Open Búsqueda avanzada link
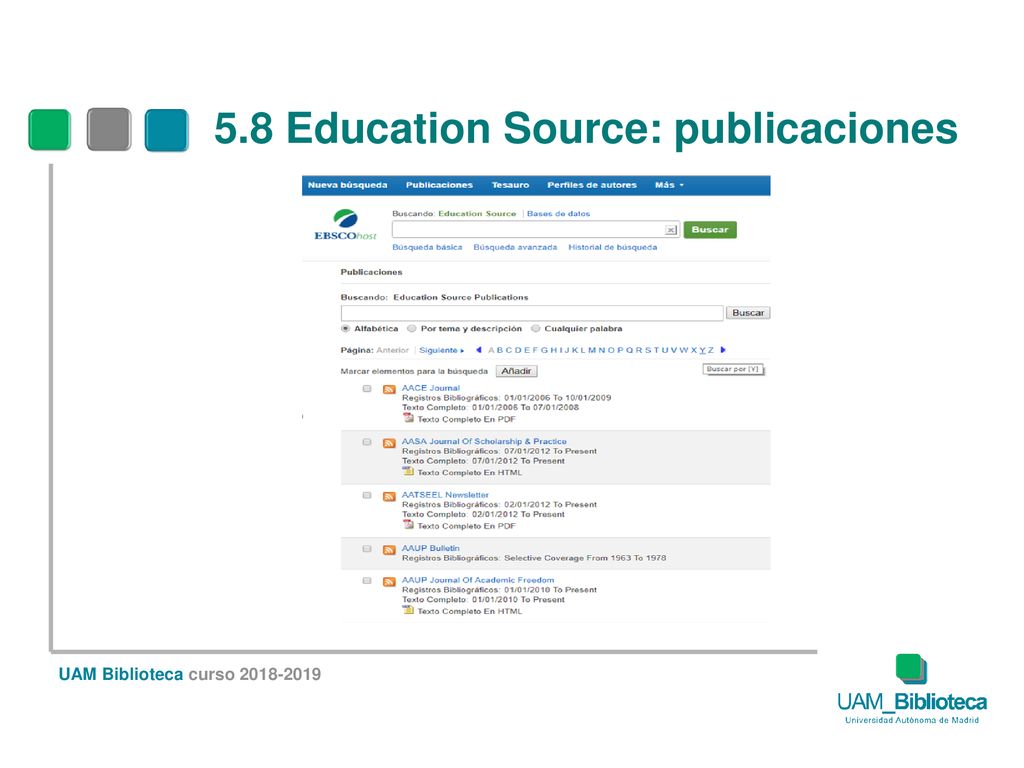Screen dimensions: 1024x768 pyautogui.click(x=515, y=248)
